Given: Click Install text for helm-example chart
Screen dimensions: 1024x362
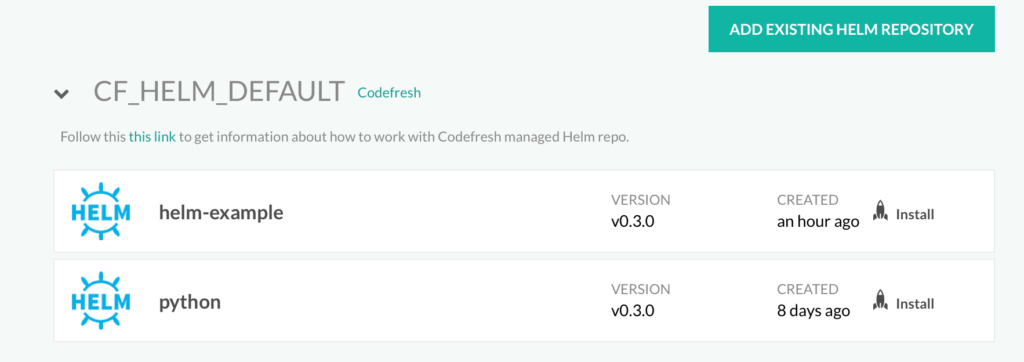Looking at the screenshot, I should (x=915, y=214).
